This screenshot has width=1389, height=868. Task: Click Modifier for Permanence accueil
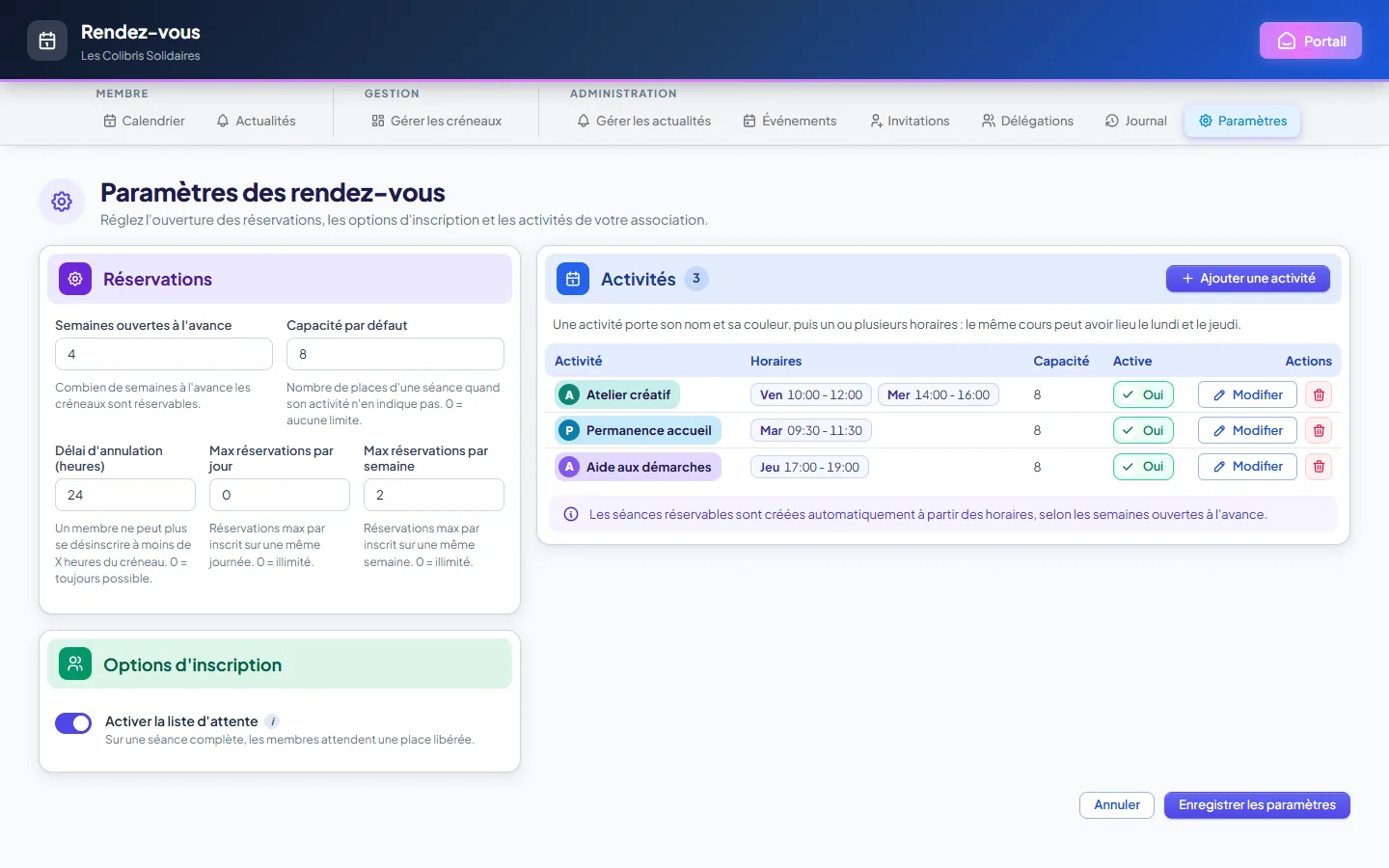(x=1247, y=430)
